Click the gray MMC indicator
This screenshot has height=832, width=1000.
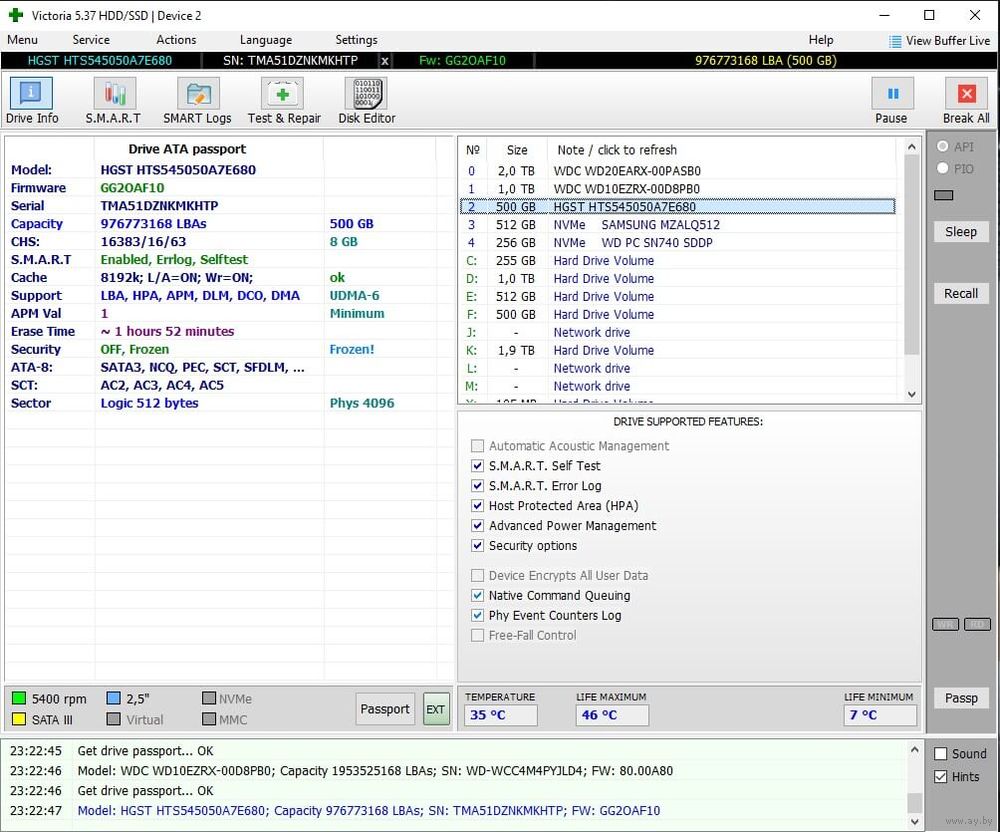point(209,719)
